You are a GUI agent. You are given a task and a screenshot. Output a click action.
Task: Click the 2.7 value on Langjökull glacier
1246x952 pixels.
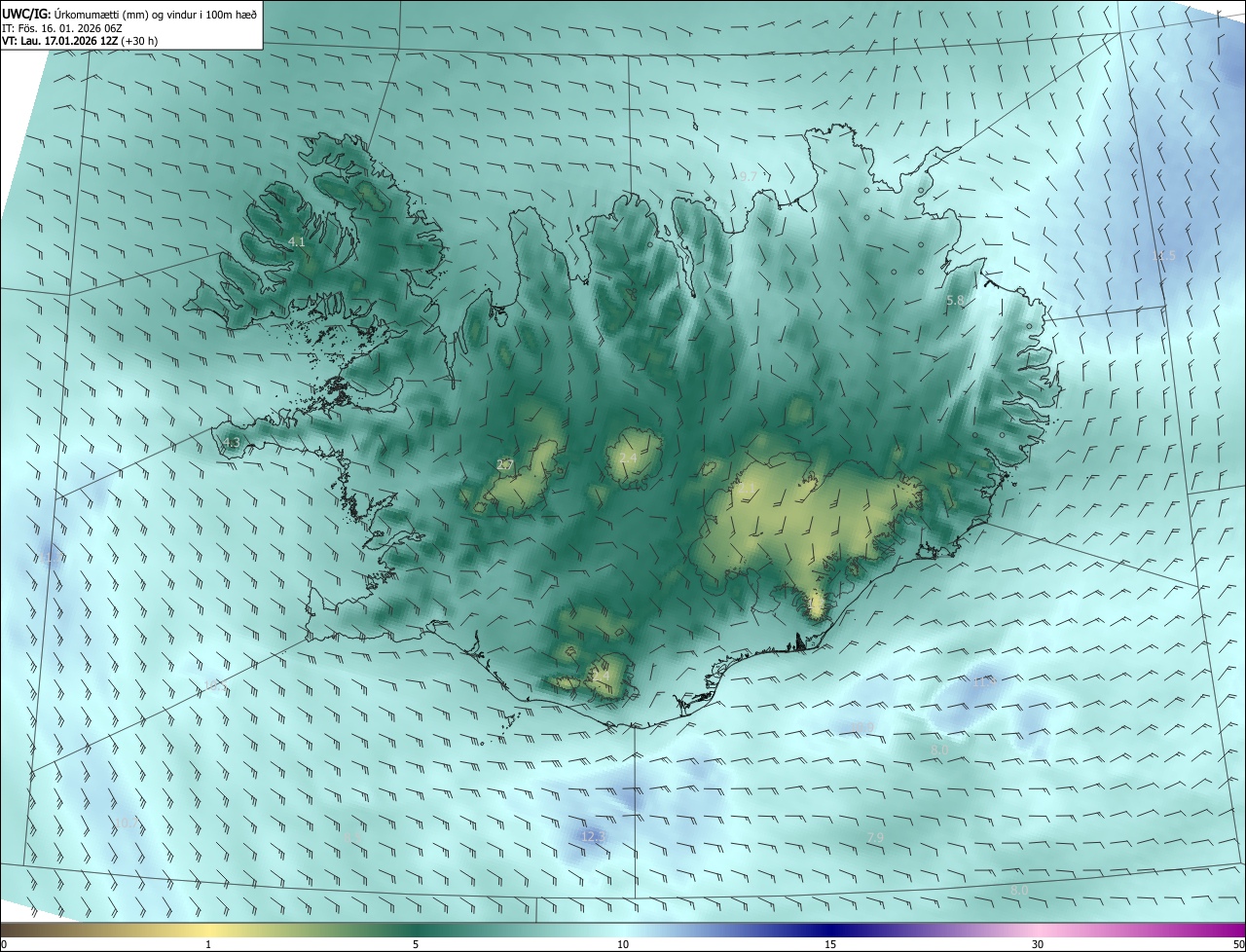click(504, 465)
